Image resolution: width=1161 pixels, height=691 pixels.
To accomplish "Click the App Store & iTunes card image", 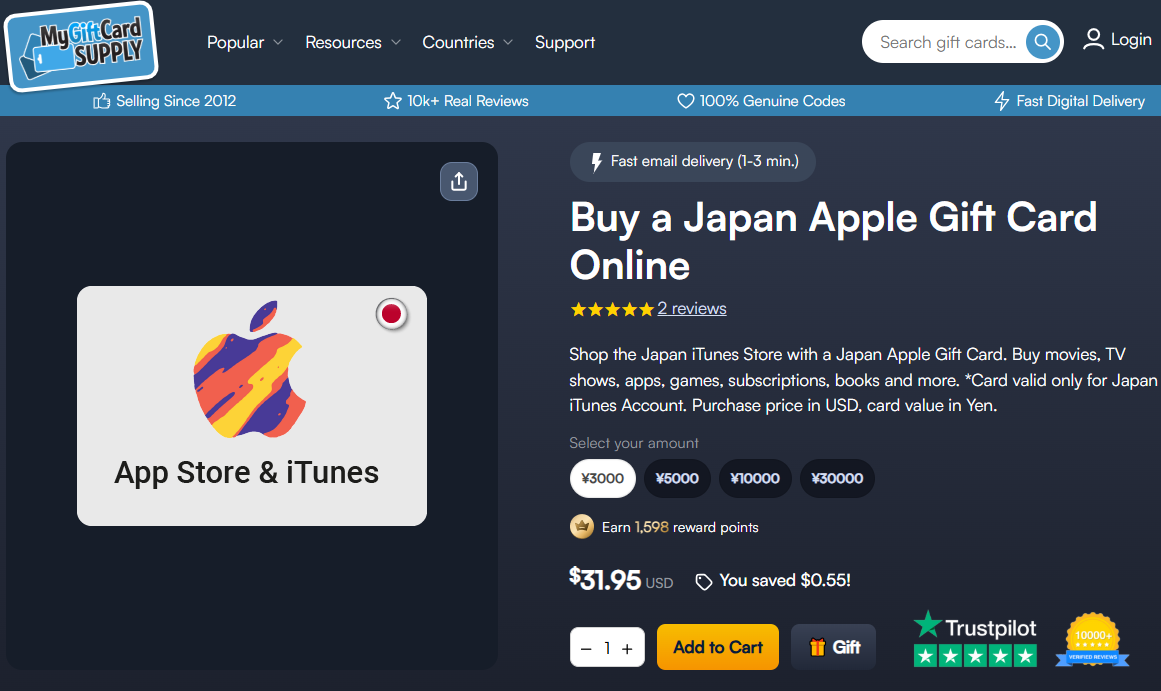I will [x=252, y=406].
